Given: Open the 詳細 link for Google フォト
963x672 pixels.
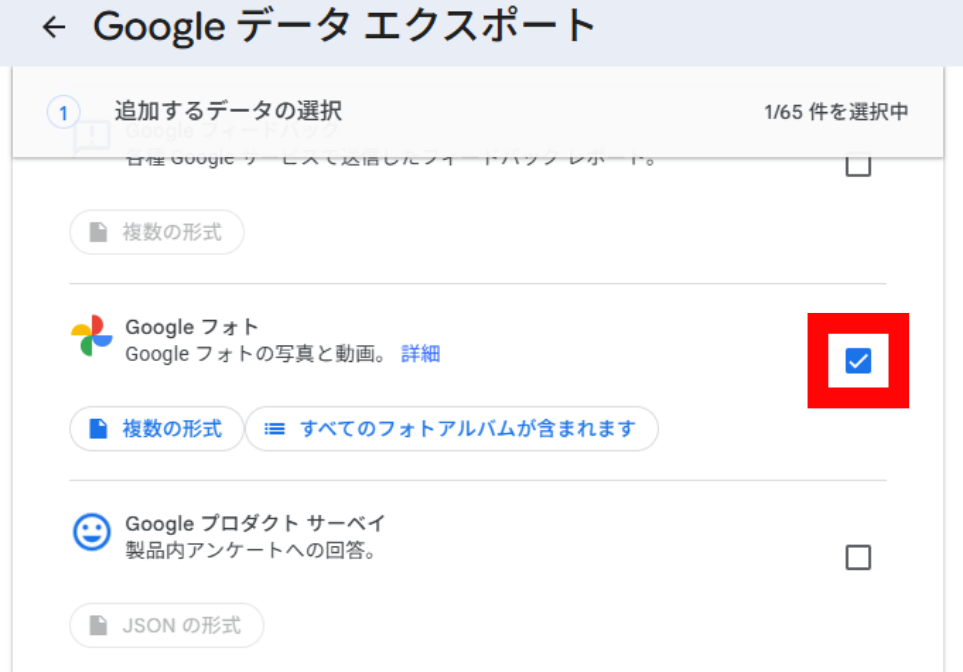Looking at the screenshot, I should pyautogui.click(x=421, y=354).
